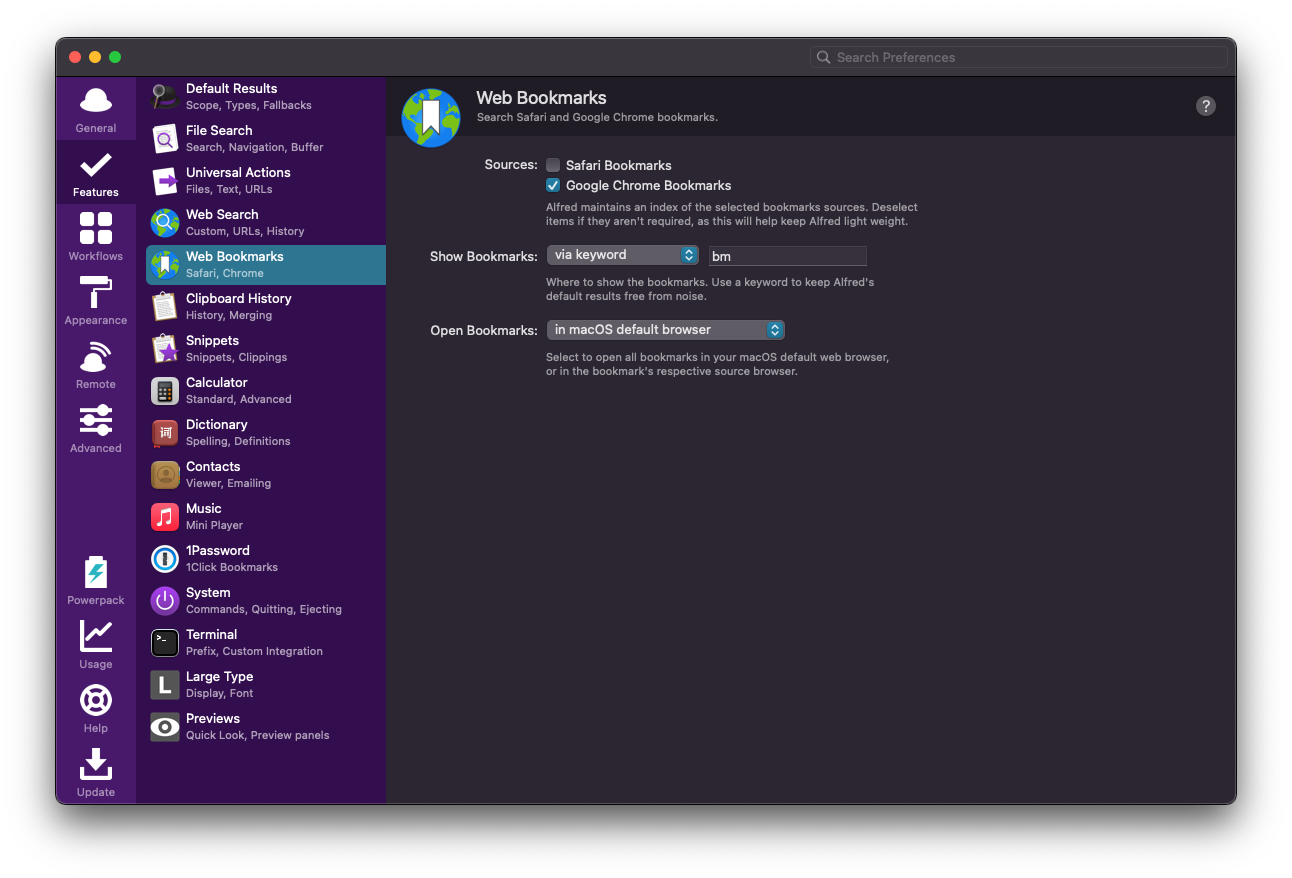Open the Update download icon
This screenshot has width=1292, height=878.
[96, 764]
